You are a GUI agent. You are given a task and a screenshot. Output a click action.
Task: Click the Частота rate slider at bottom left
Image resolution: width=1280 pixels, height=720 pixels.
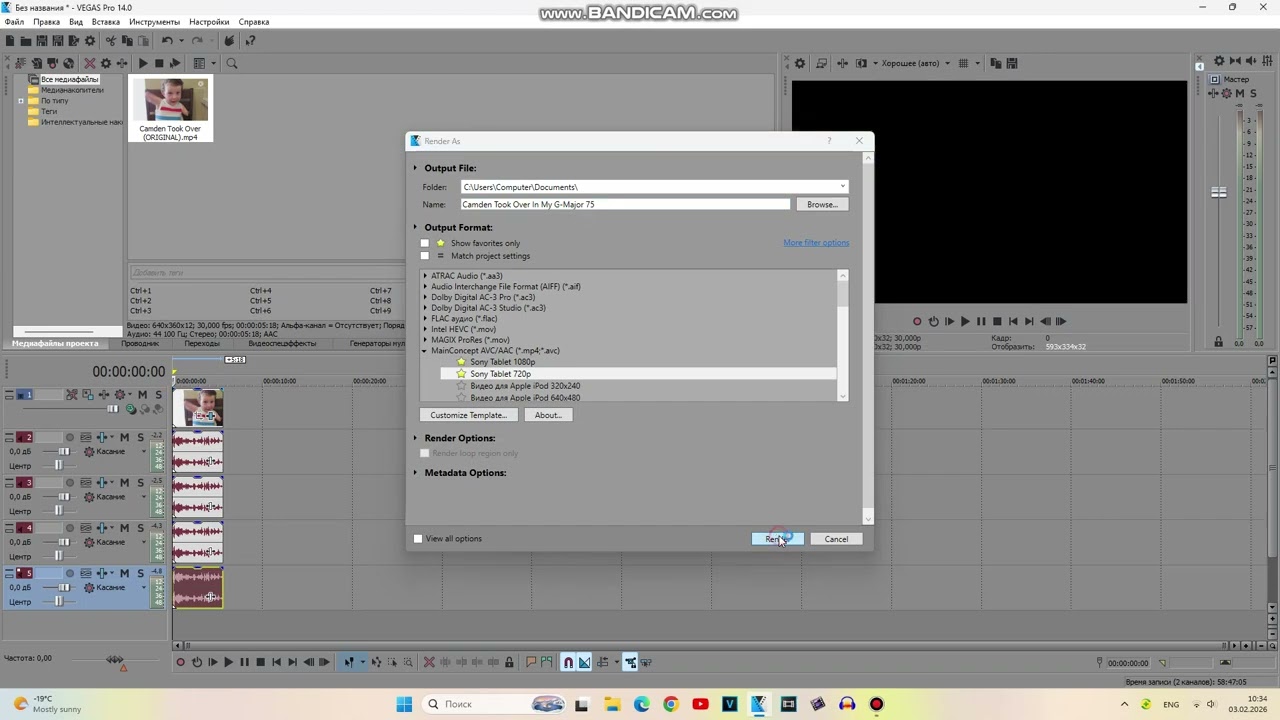coord(115,659)
